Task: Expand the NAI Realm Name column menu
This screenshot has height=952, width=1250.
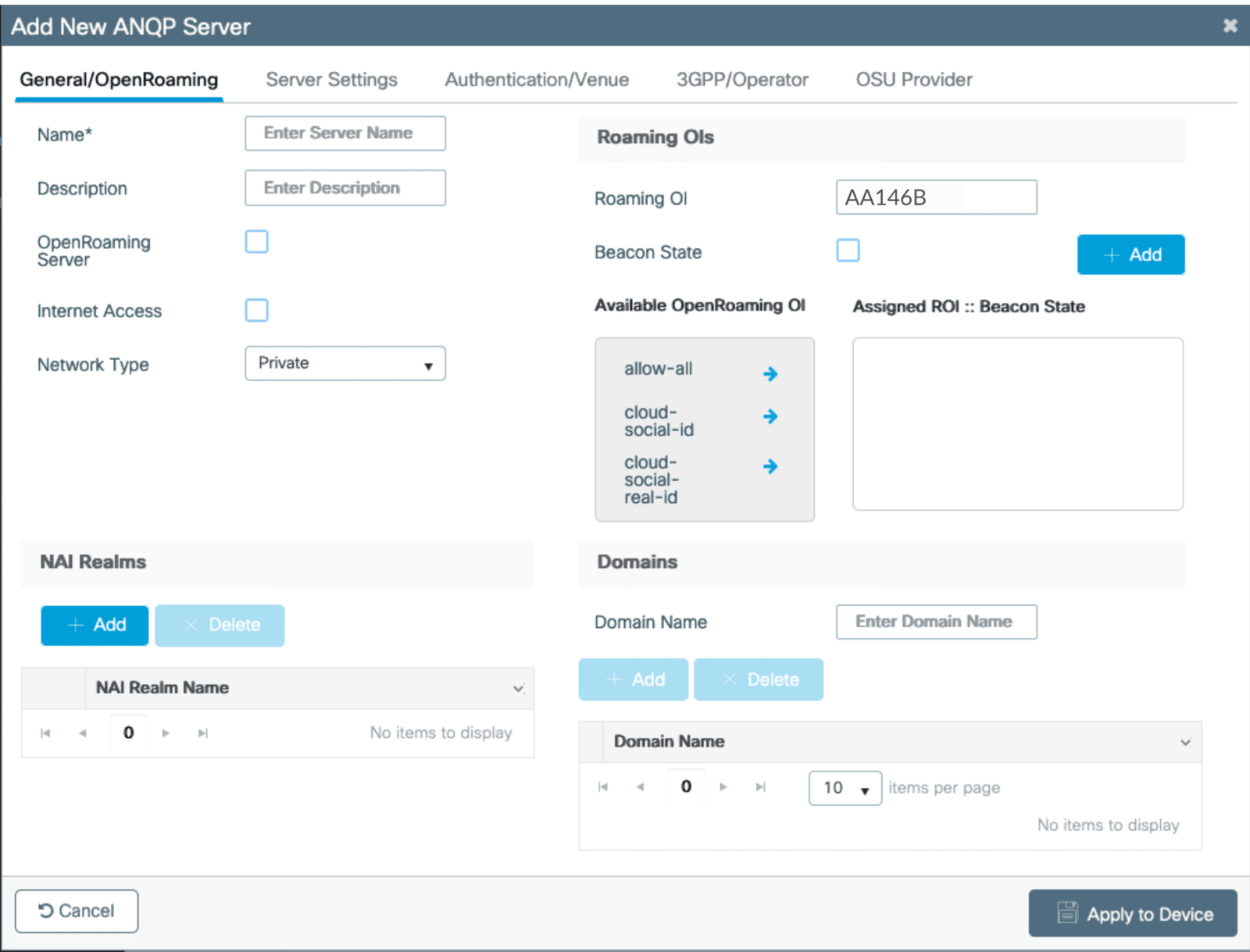Action: pyautogui.click(x=518, y=688)
